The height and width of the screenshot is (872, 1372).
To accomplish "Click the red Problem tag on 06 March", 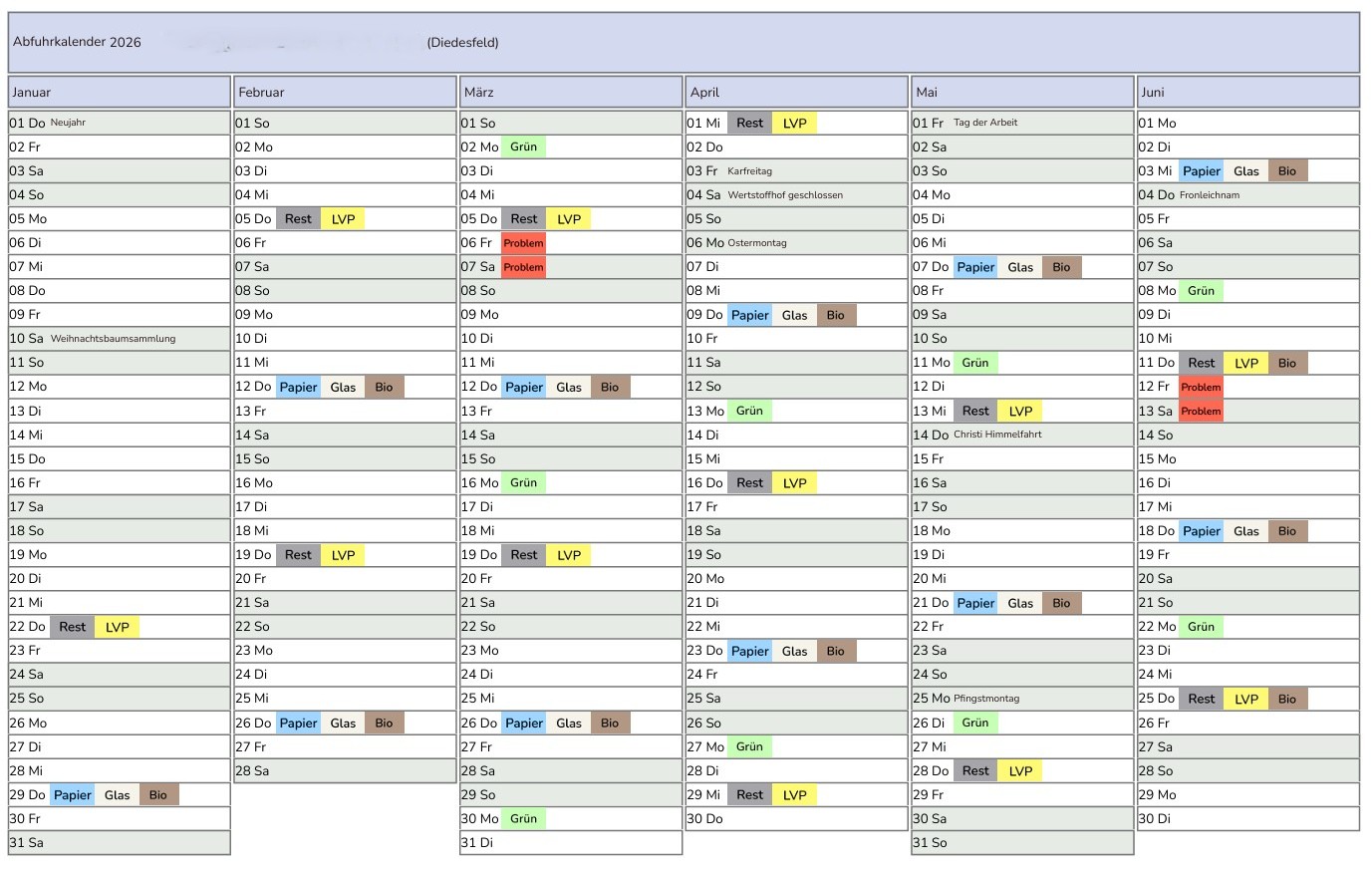I will click(x=523, y=243).
